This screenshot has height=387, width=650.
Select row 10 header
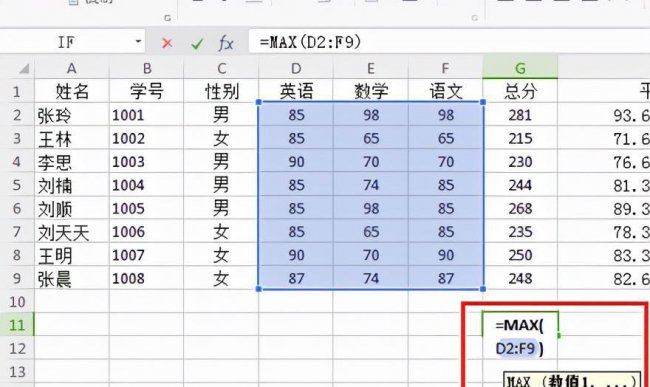(17, 302)
